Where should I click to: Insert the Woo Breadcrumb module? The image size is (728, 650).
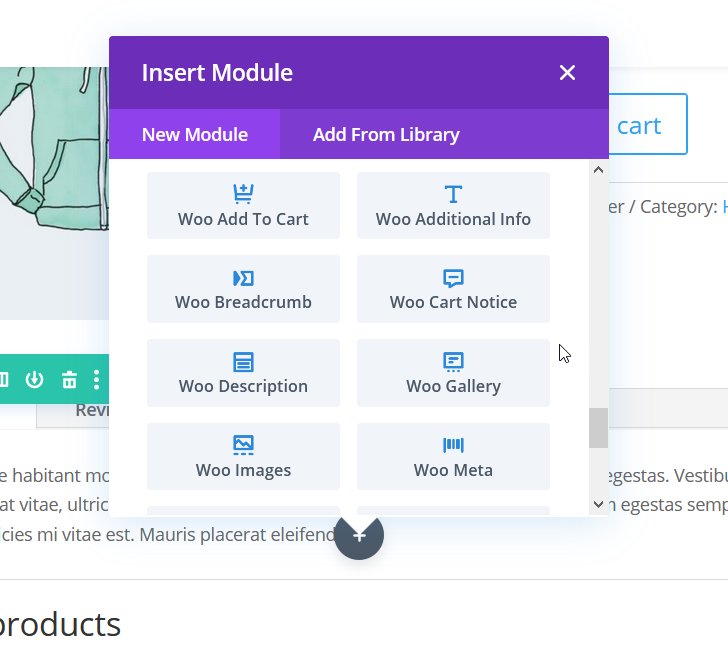(243, 289)
